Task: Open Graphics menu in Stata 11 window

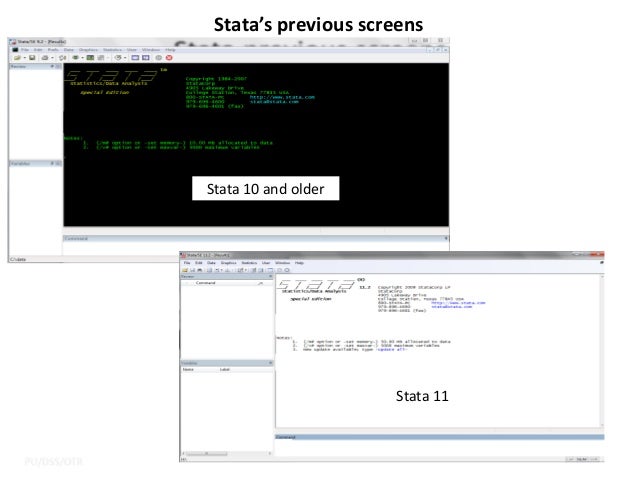Action: pyautogui.click(x=228, y=263)
